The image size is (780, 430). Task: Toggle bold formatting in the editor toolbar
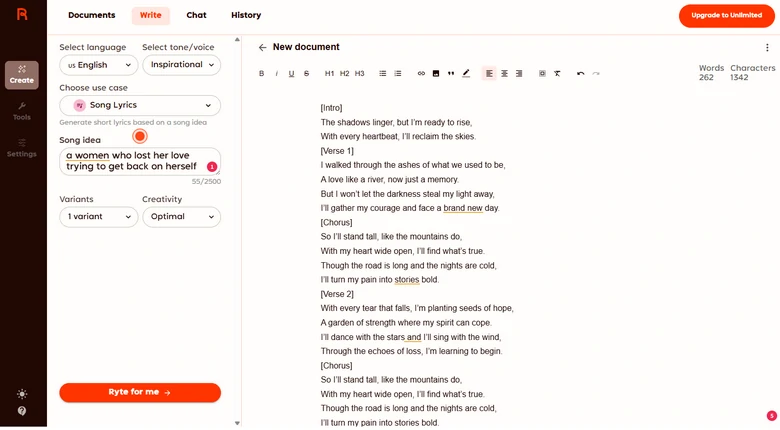(x=262, y=74)
